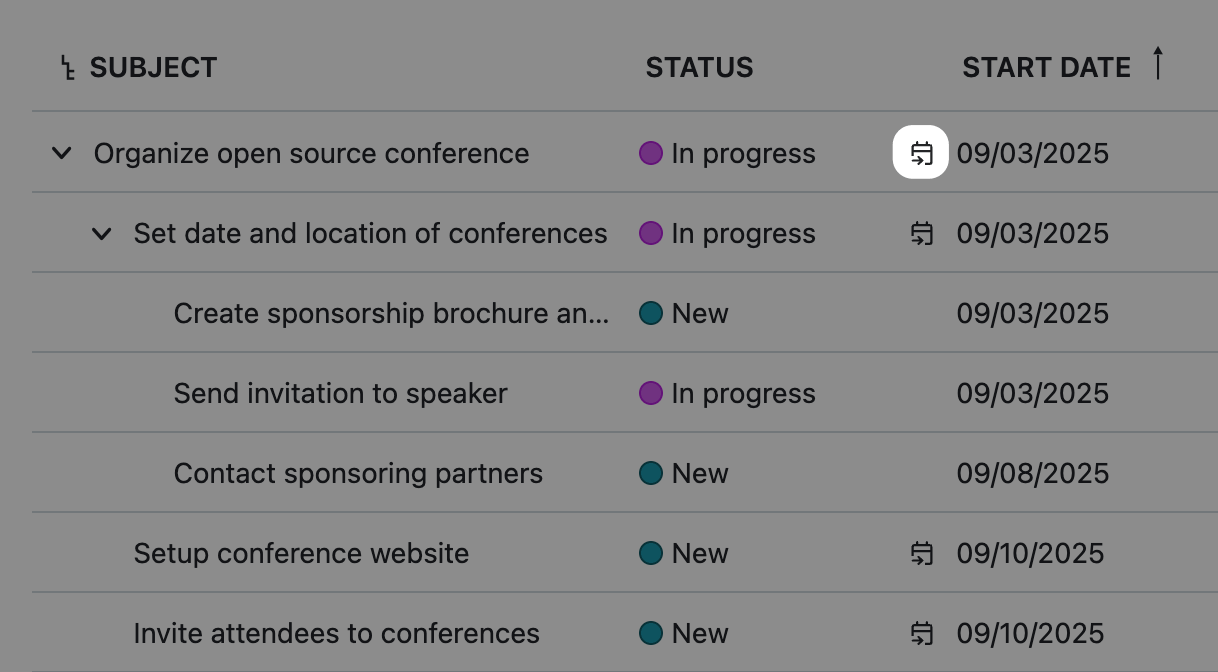Open the Contact sponsoring partners work package

pyautogui.click(x=358, y=474)
